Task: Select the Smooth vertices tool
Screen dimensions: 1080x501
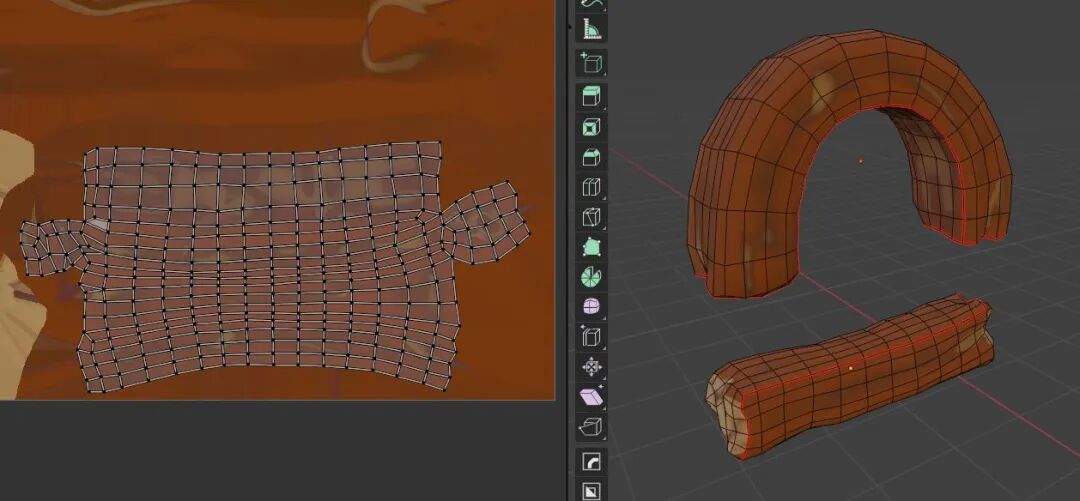Action: pyautogui.click(x=592, y=307)
